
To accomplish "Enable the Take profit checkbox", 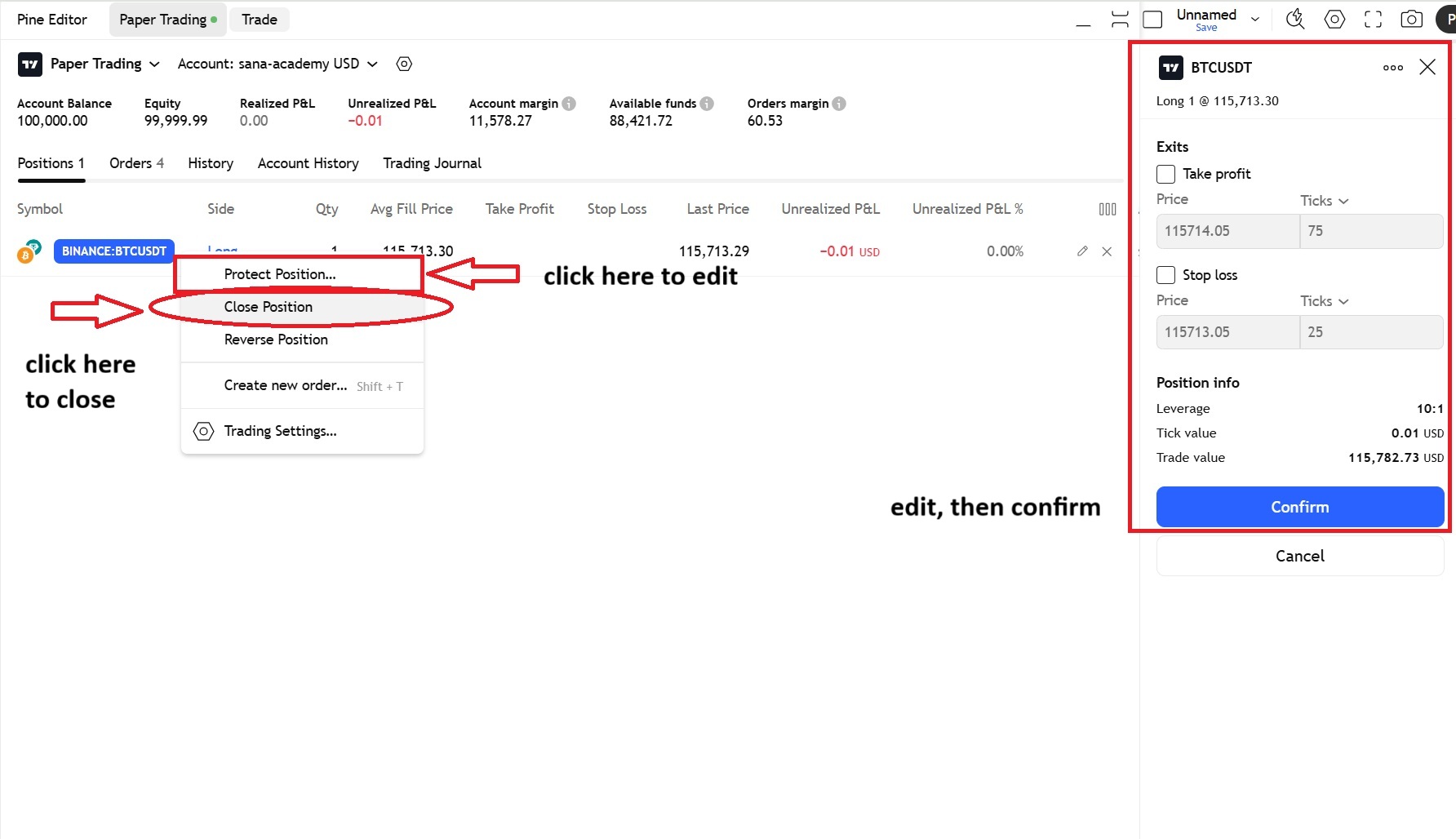I will (x=1165, y=174).
